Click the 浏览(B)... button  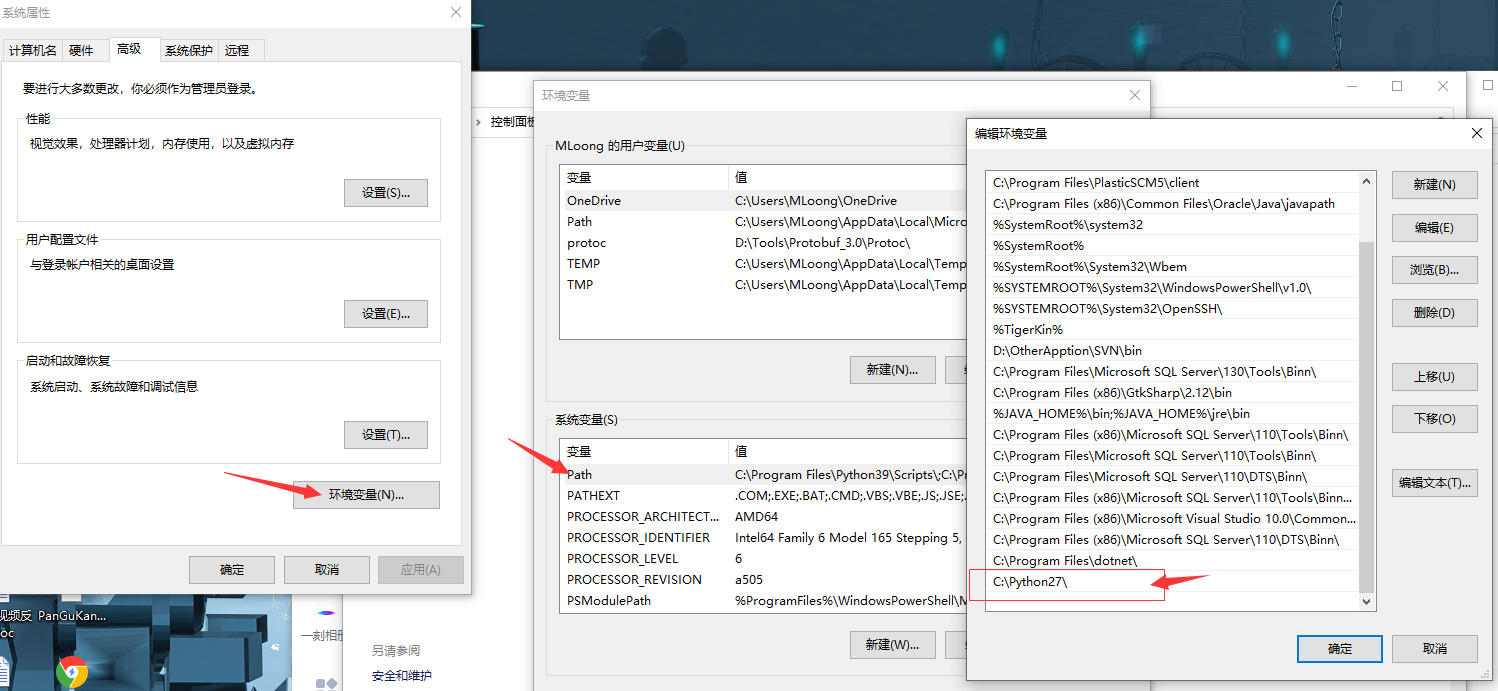coord(1434,269)
